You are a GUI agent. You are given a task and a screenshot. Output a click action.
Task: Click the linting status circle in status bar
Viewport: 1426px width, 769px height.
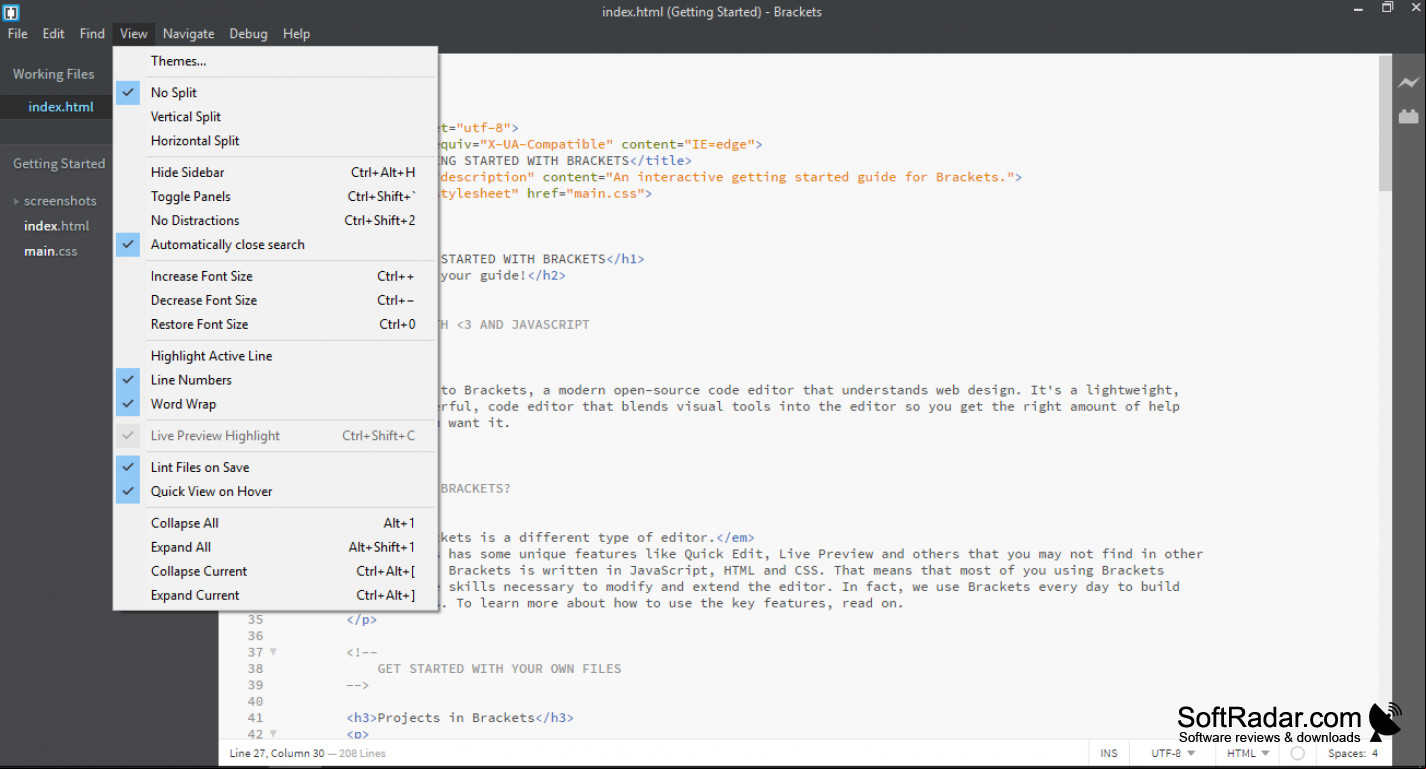pyautogui.click(x=1297, y=753)
